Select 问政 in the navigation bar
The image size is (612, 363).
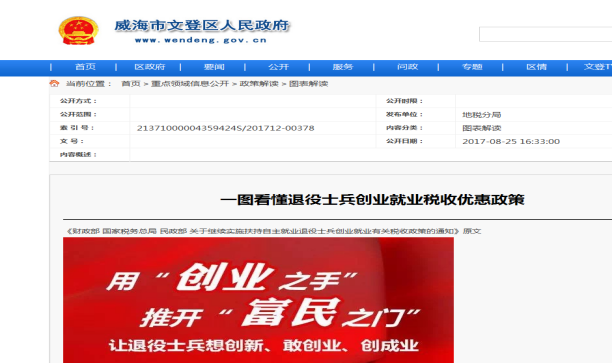[x=407, y=67]
